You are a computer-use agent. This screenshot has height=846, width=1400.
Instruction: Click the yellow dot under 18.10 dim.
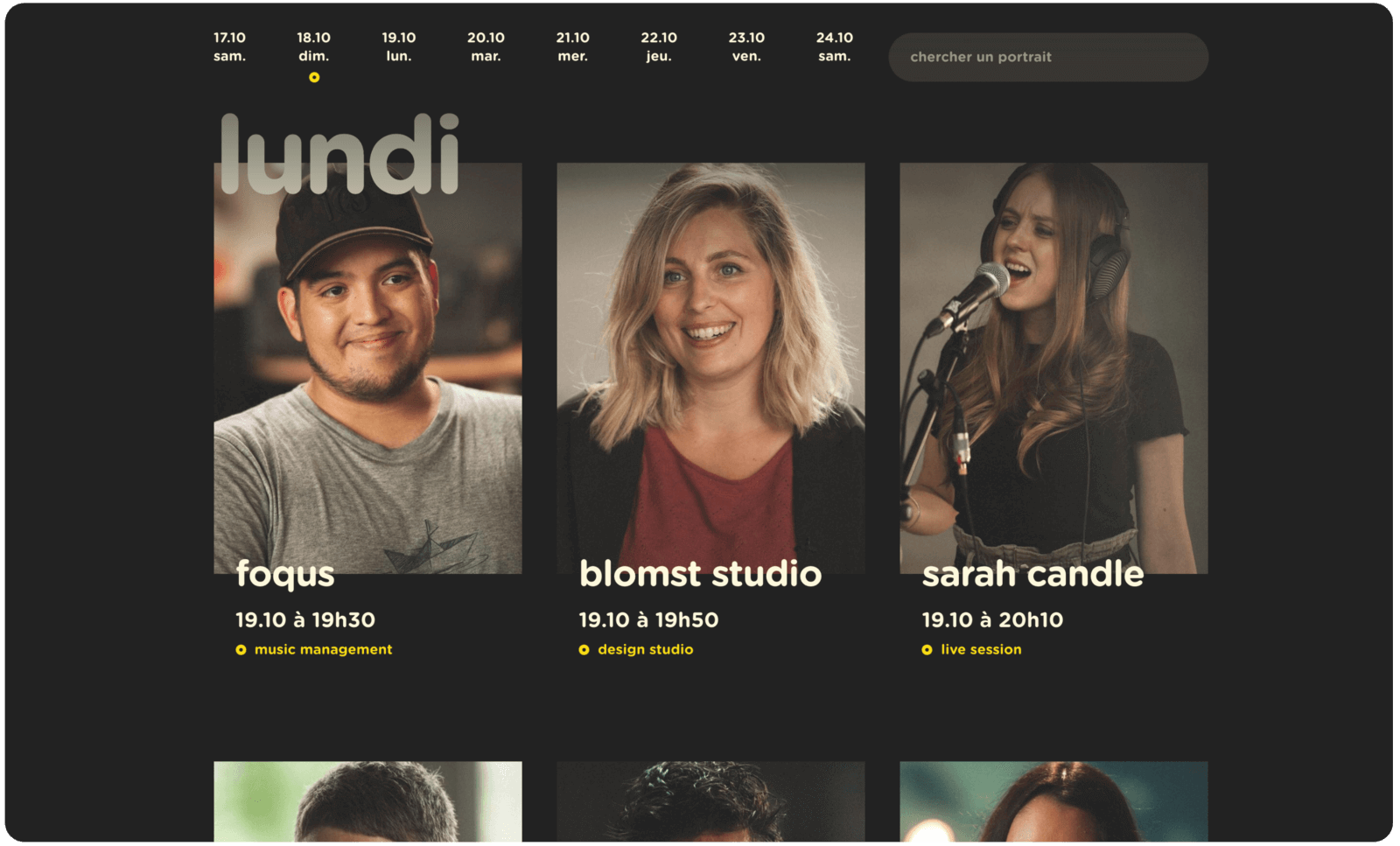tap(314, 78)
